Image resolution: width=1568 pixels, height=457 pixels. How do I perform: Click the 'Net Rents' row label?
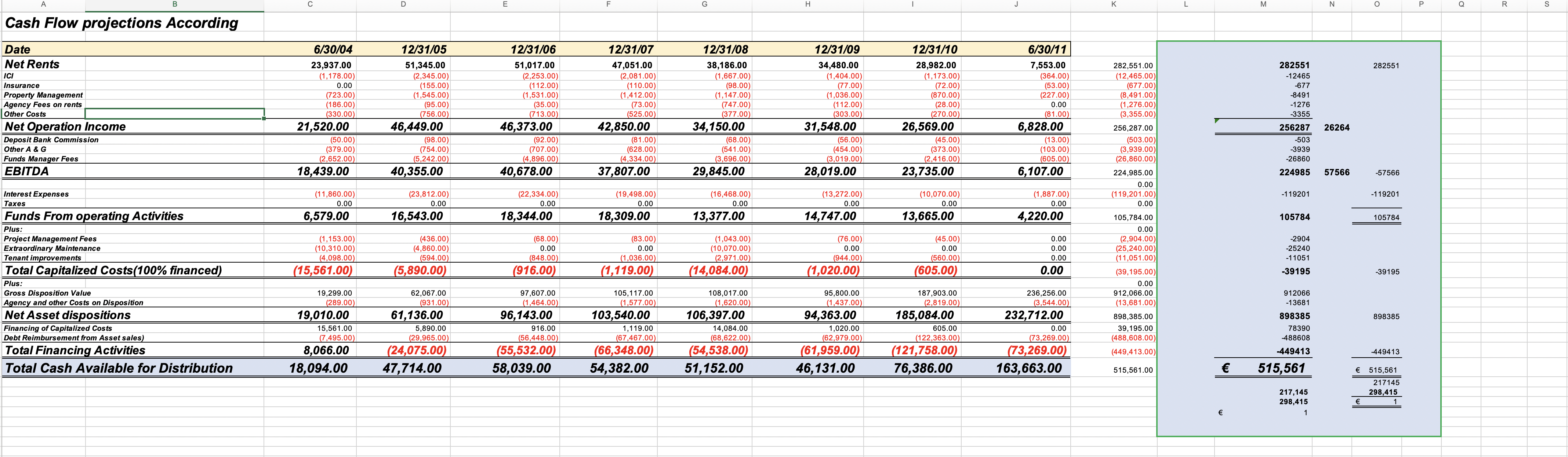(32, 64)
